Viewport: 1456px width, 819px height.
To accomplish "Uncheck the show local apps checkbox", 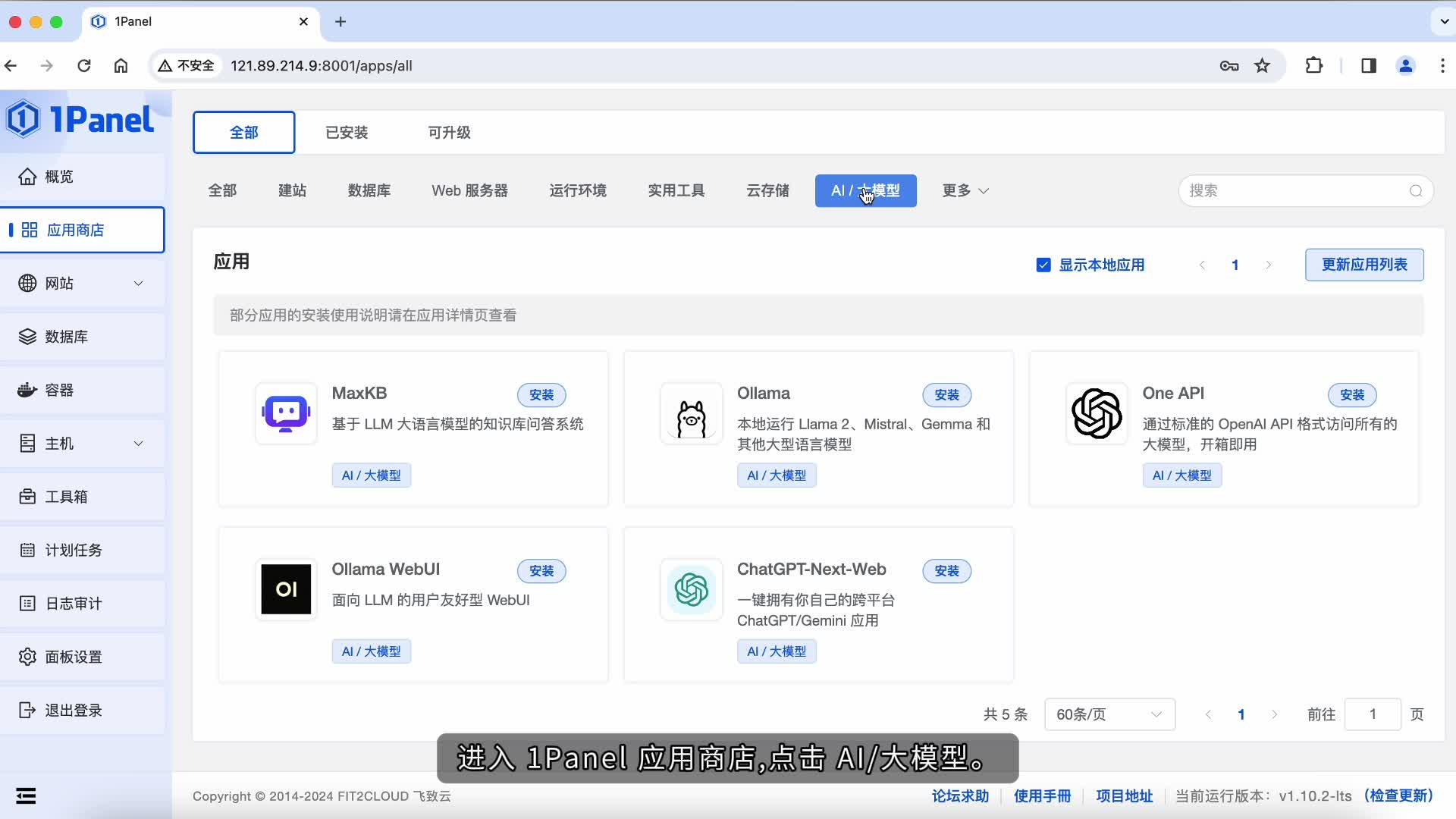I will (x=1043, y=265).
